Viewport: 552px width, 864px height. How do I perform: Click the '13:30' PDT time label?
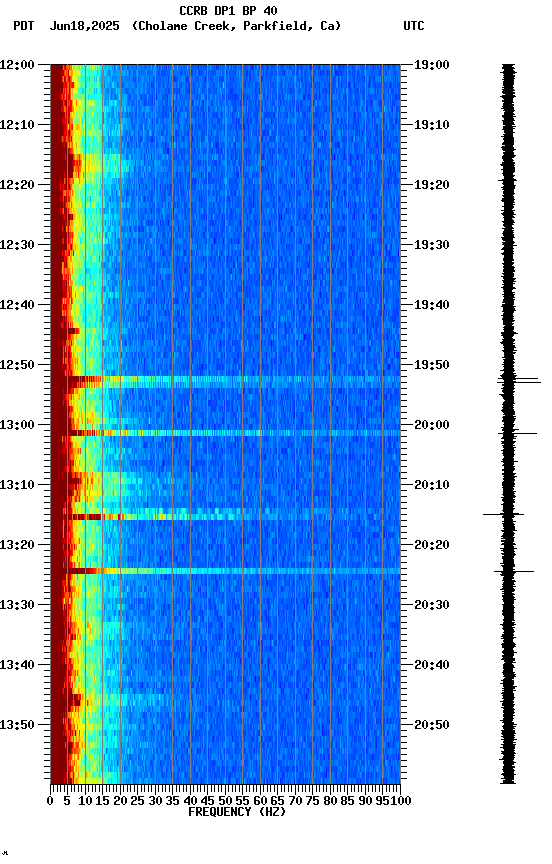click(17, 606)
